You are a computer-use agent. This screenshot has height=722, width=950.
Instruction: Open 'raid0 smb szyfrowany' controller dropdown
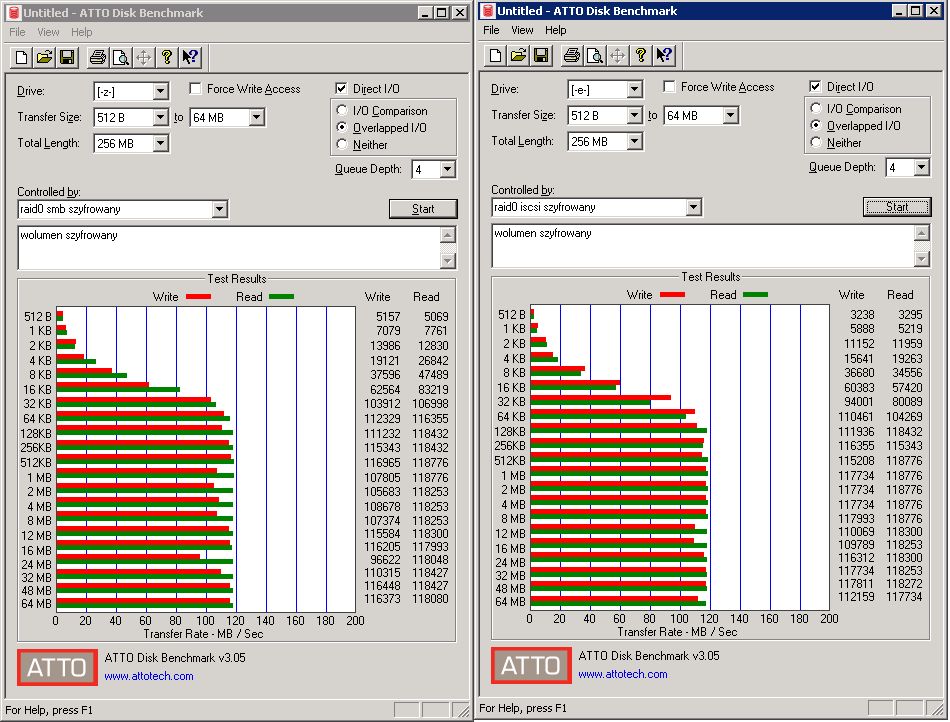pos(219,209)
